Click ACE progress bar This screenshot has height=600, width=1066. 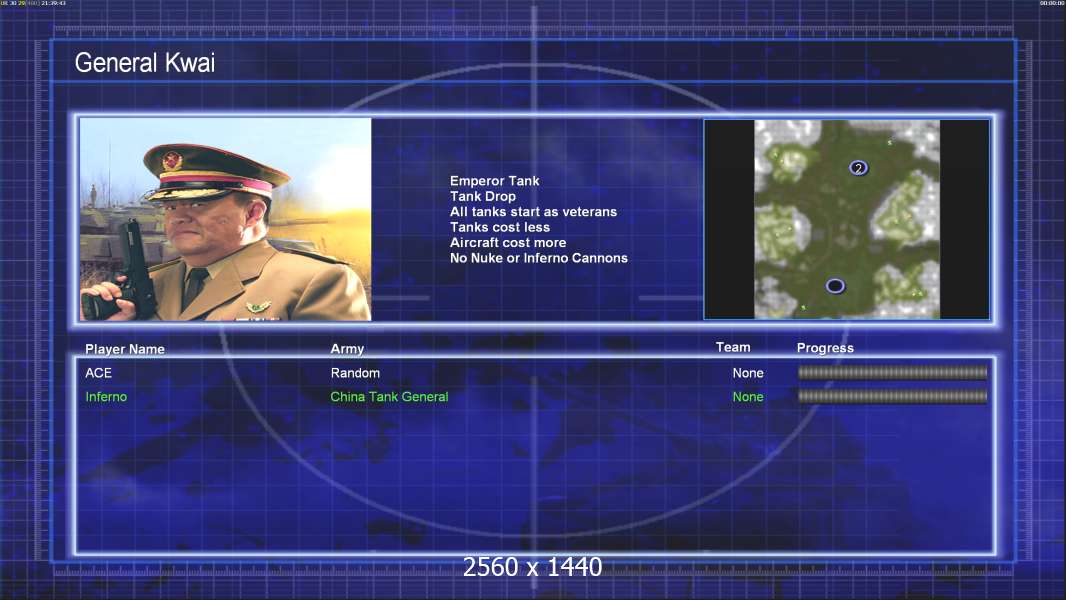(x=892, y=372)
